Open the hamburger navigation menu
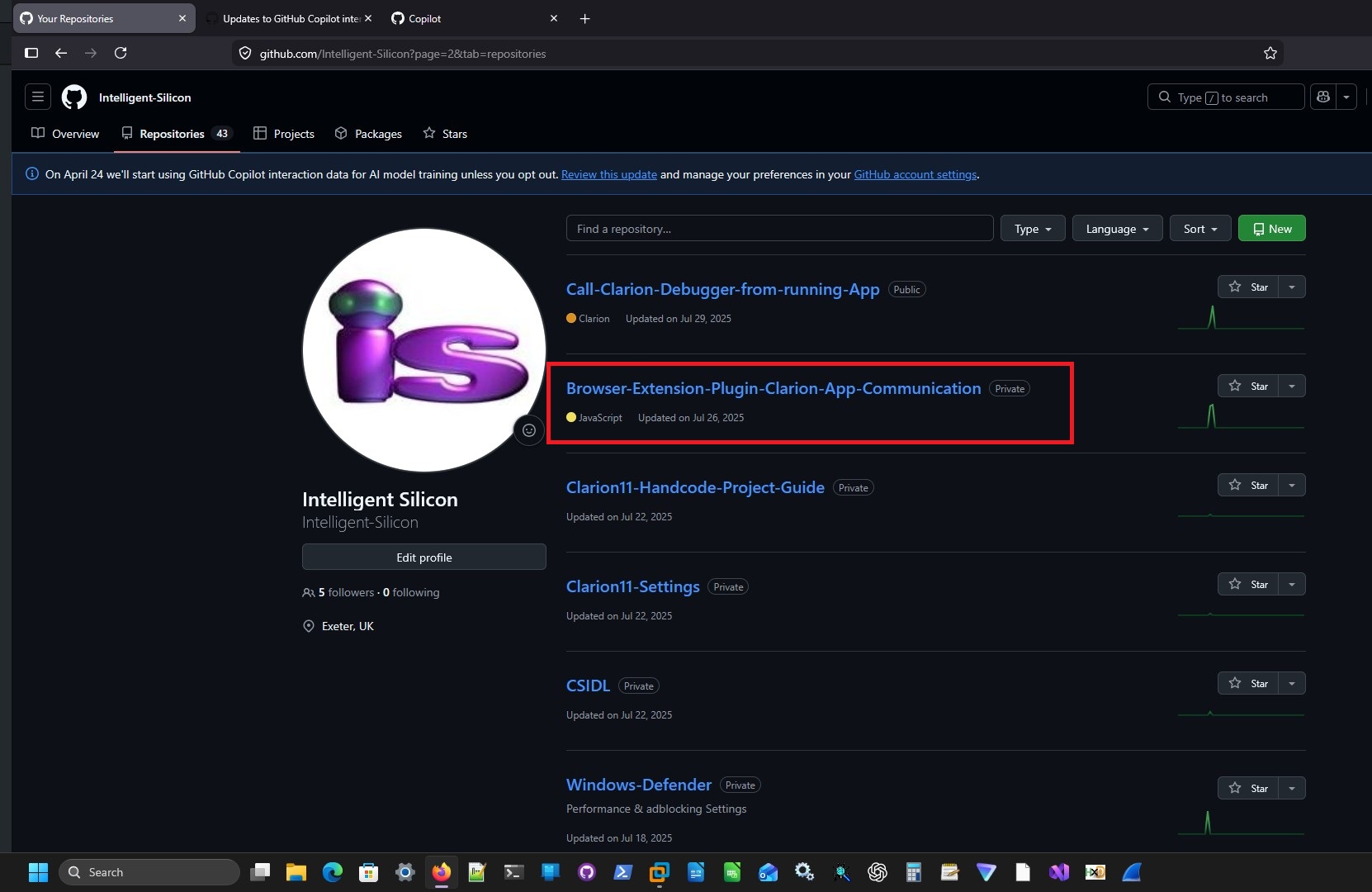This screenshot has width=1372, height=892. (37, 97)
